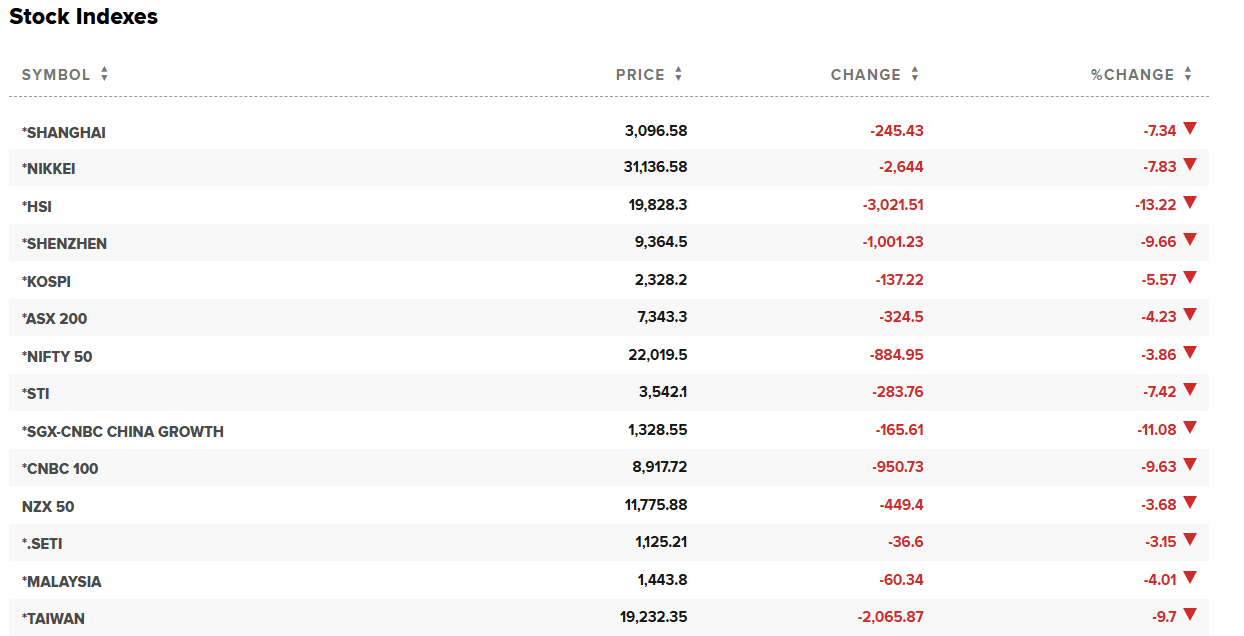Toggle sorting via Change column arrows
Screen dimensions: 1244x636
tap(914, 75)
